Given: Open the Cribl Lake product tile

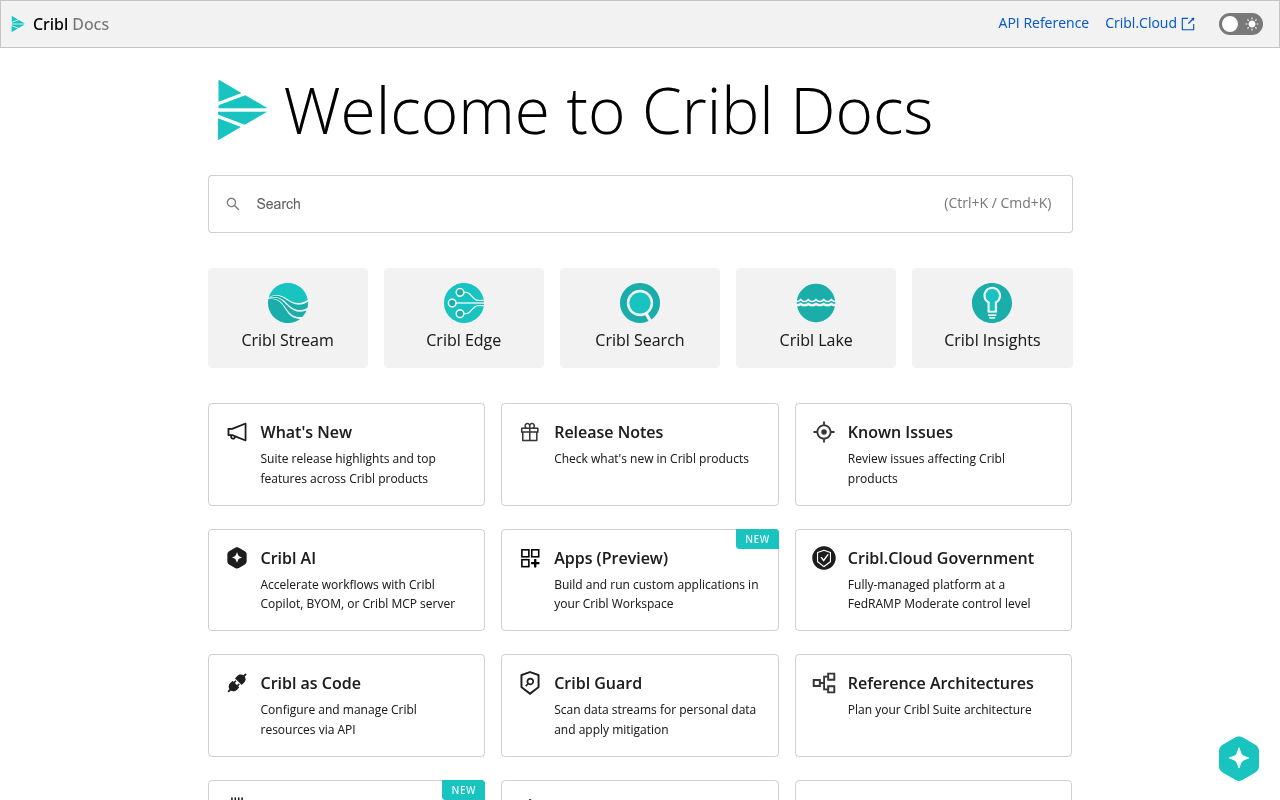Looking at the screenshot, I should (x=816, y=318).
